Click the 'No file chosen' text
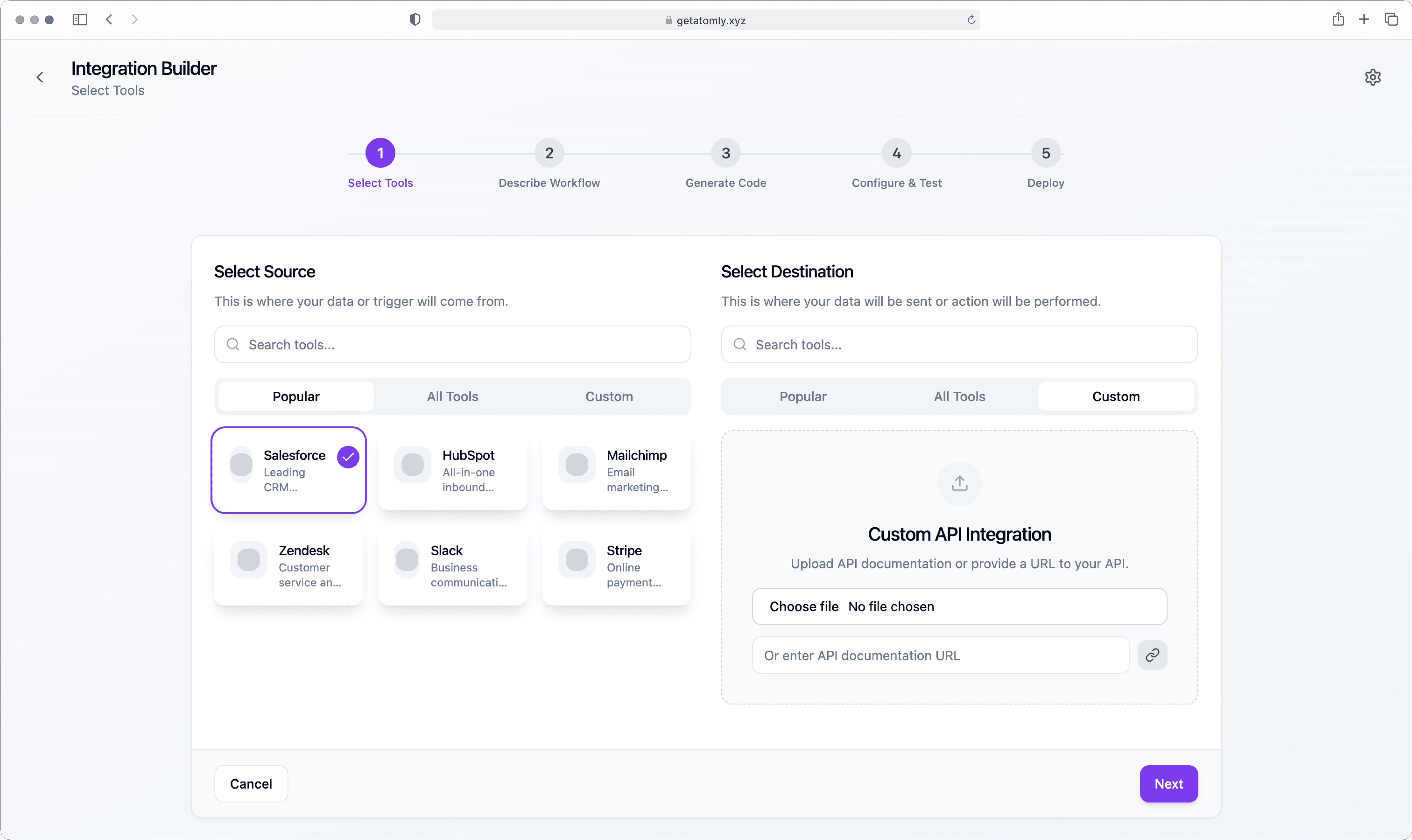 click(x=890, y=606)
